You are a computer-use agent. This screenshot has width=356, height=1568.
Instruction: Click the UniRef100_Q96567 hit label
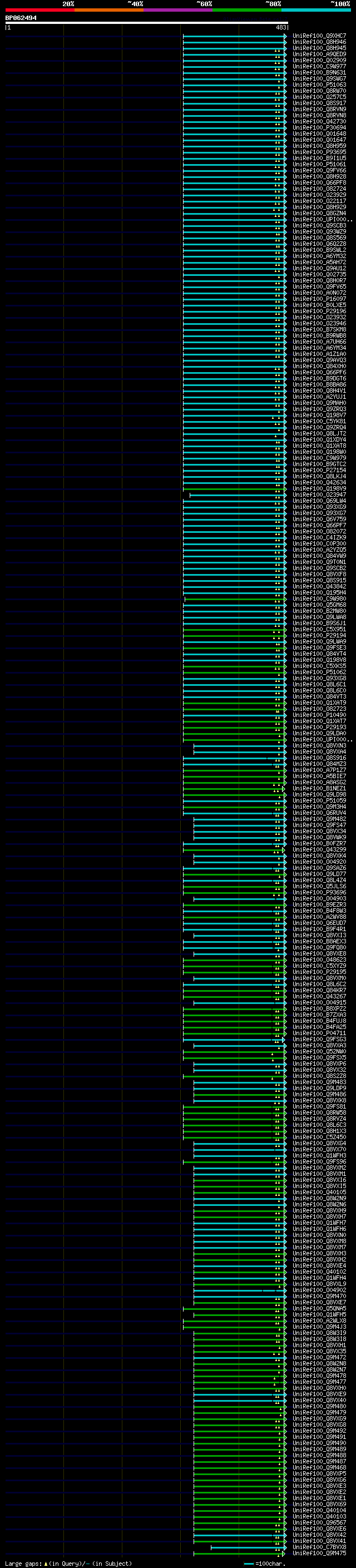319,1522
